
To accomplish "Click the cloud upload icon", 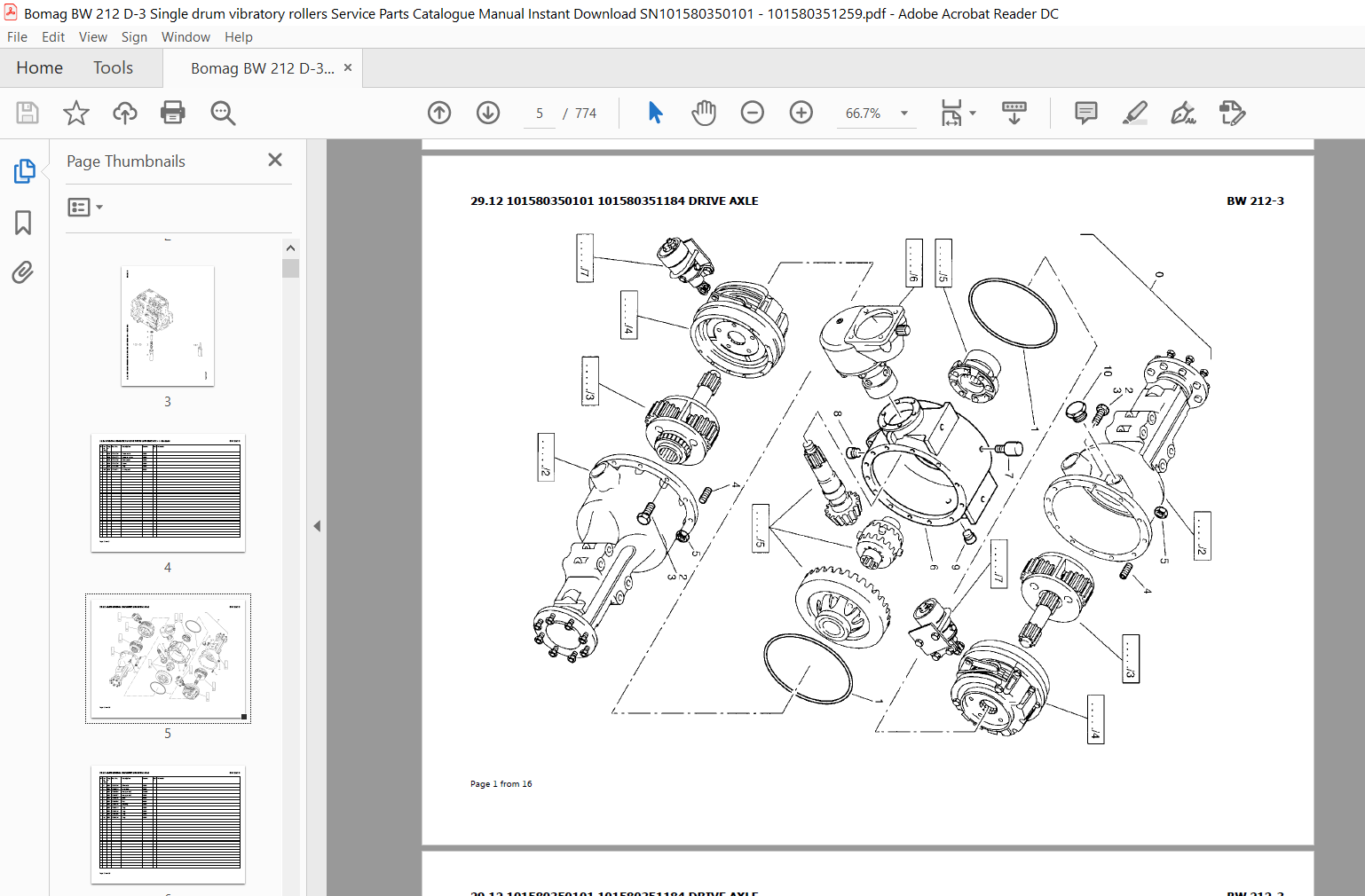I will coord(125,113).
